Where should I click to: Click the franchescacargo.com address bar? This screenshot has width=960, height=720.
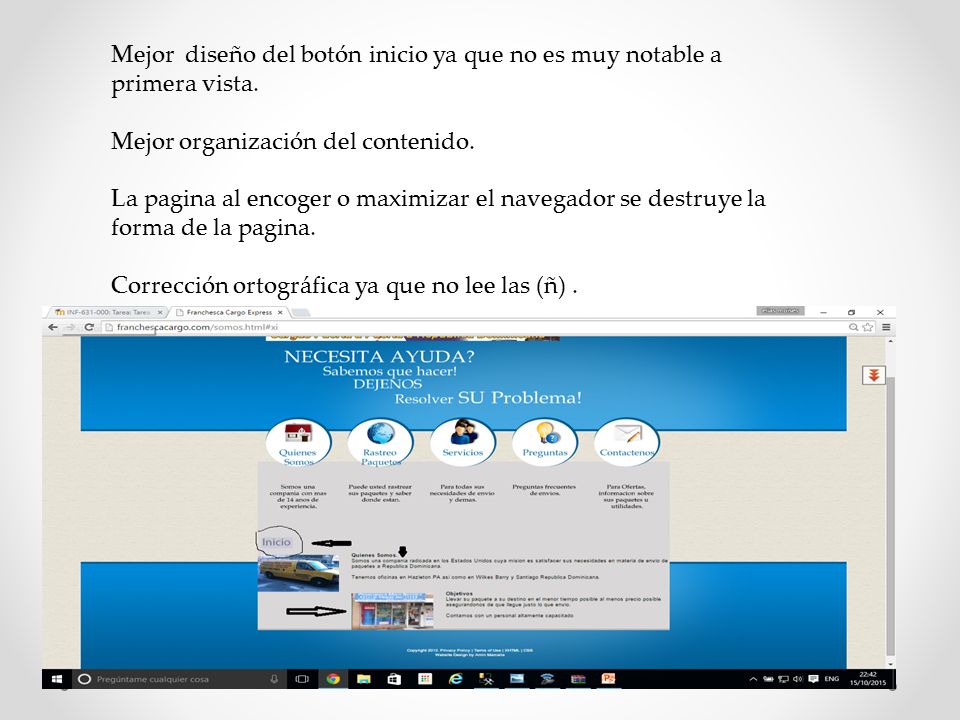pyautogui.click(x=478, y=327)
